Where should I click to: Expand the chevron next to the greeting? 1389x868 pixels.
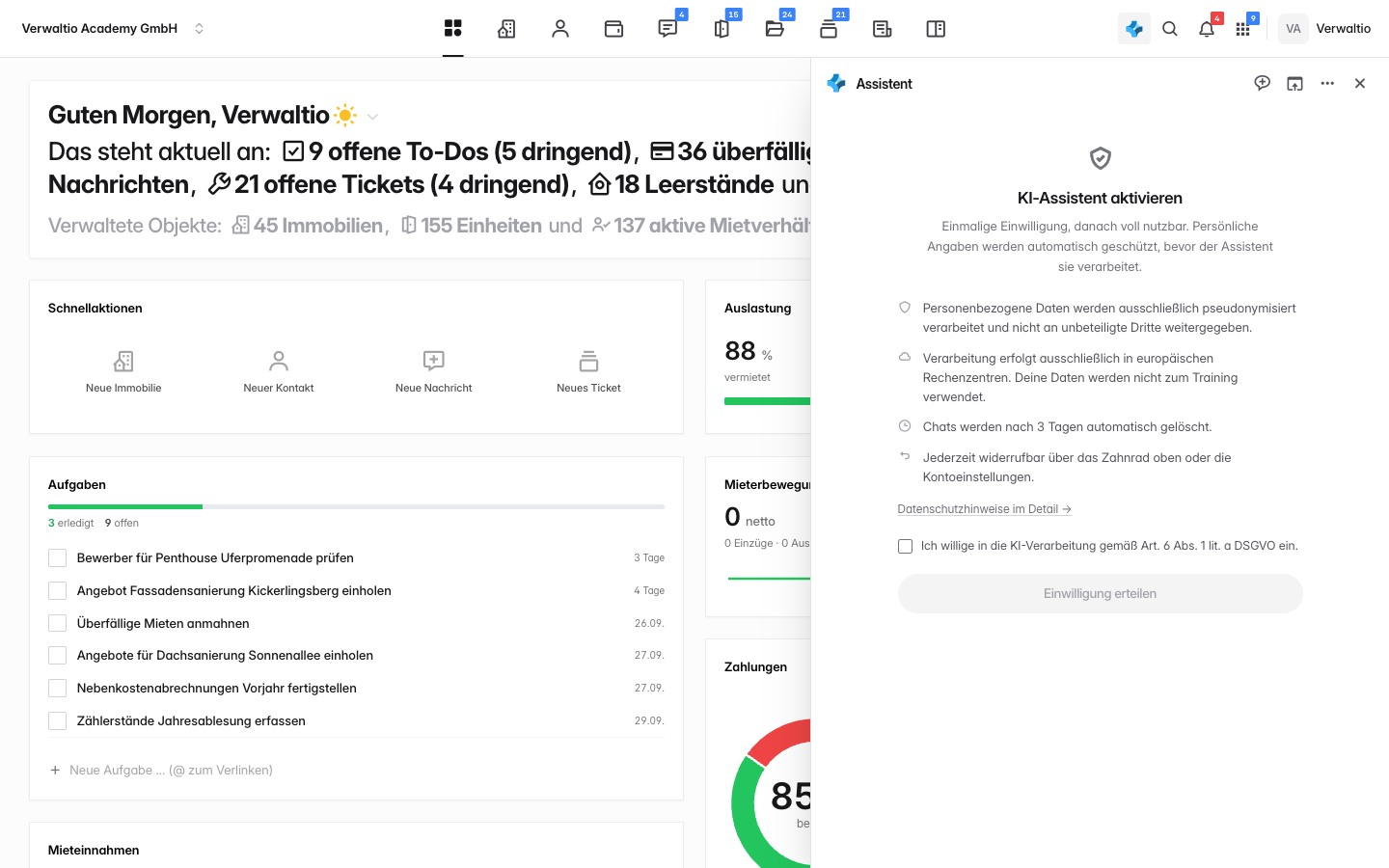pyautogui.click(x=372, y=117)
